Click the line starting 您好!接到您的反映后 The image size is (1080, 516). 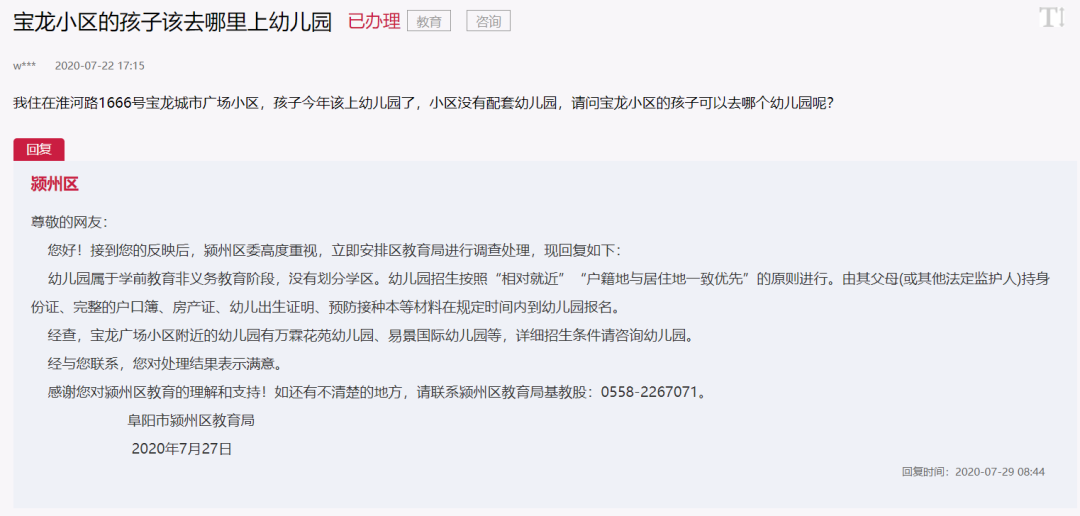tap(334, 251)
